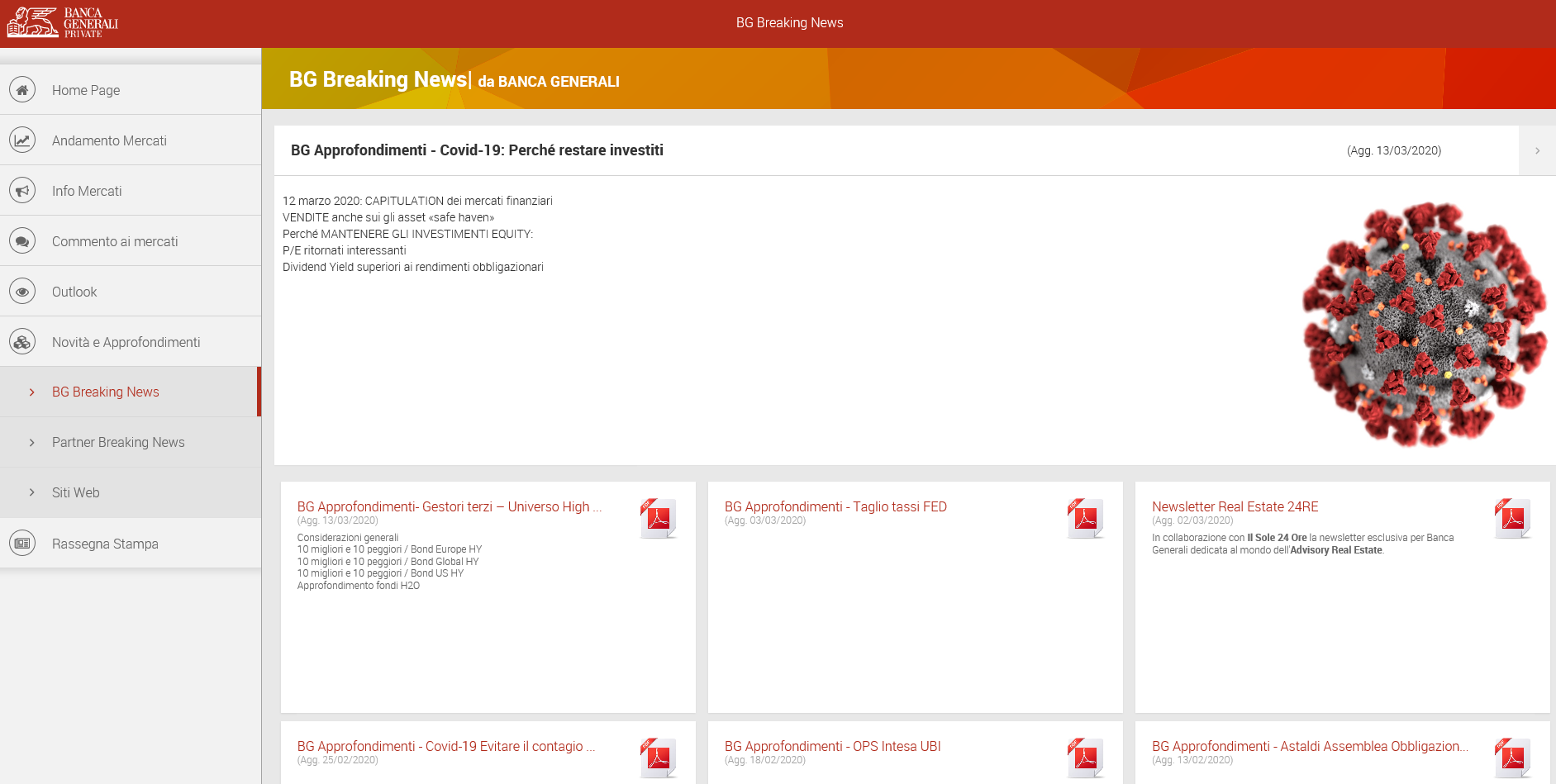This screenshot has height=784, width=1556.
Task: Open Newsletter Real Estate 24RE link
Action: [1235, 506]
